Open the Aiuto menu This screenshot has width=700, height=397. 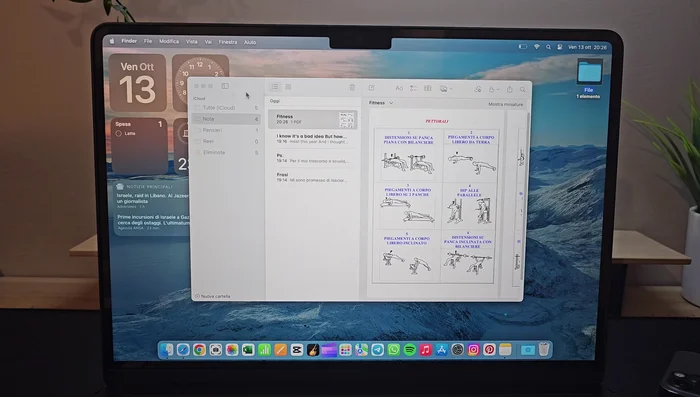tap(250, 42)
